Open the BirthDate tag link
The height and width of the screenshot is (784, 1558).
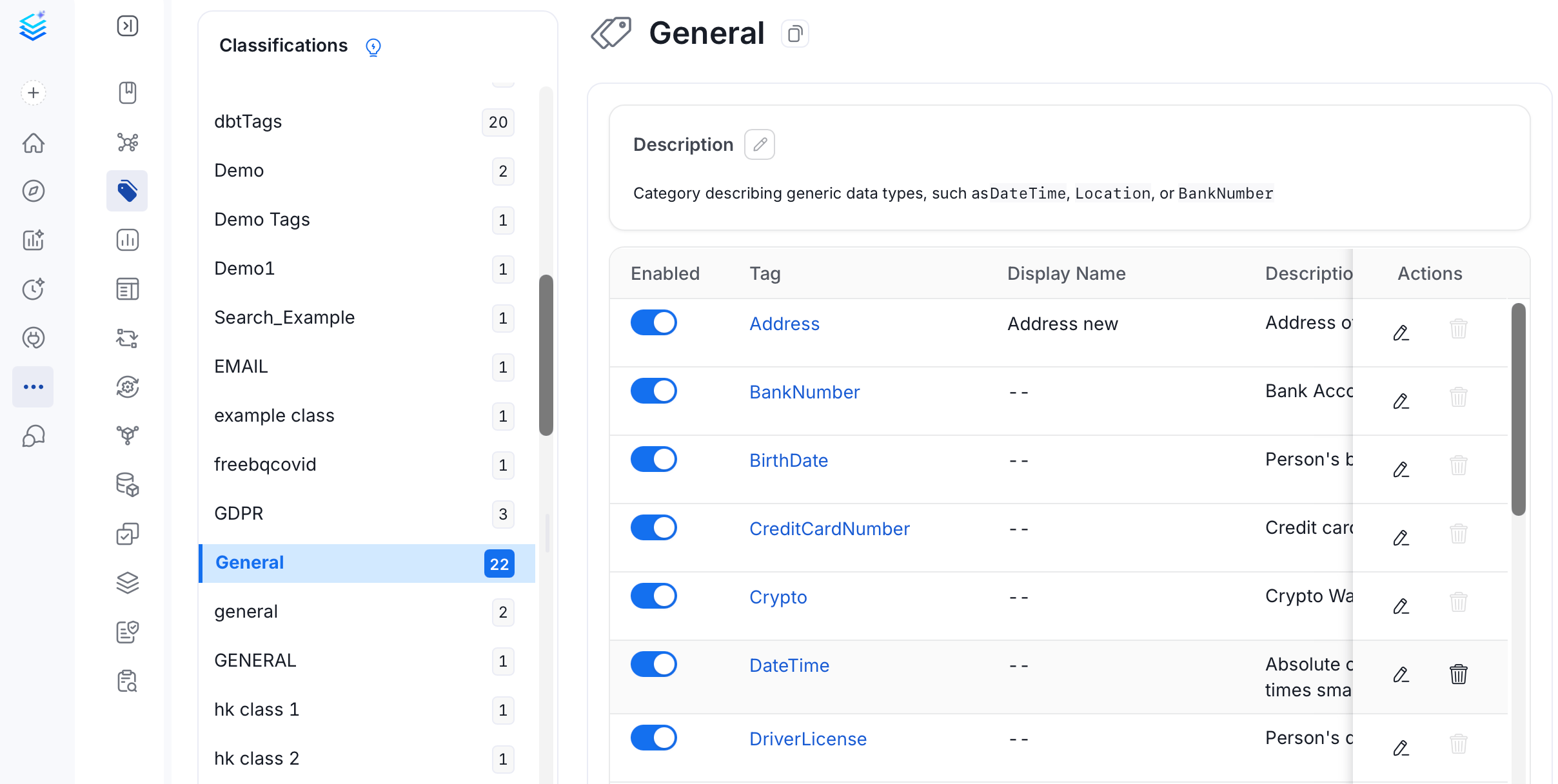pyautogui.click(x=789, y=460)
